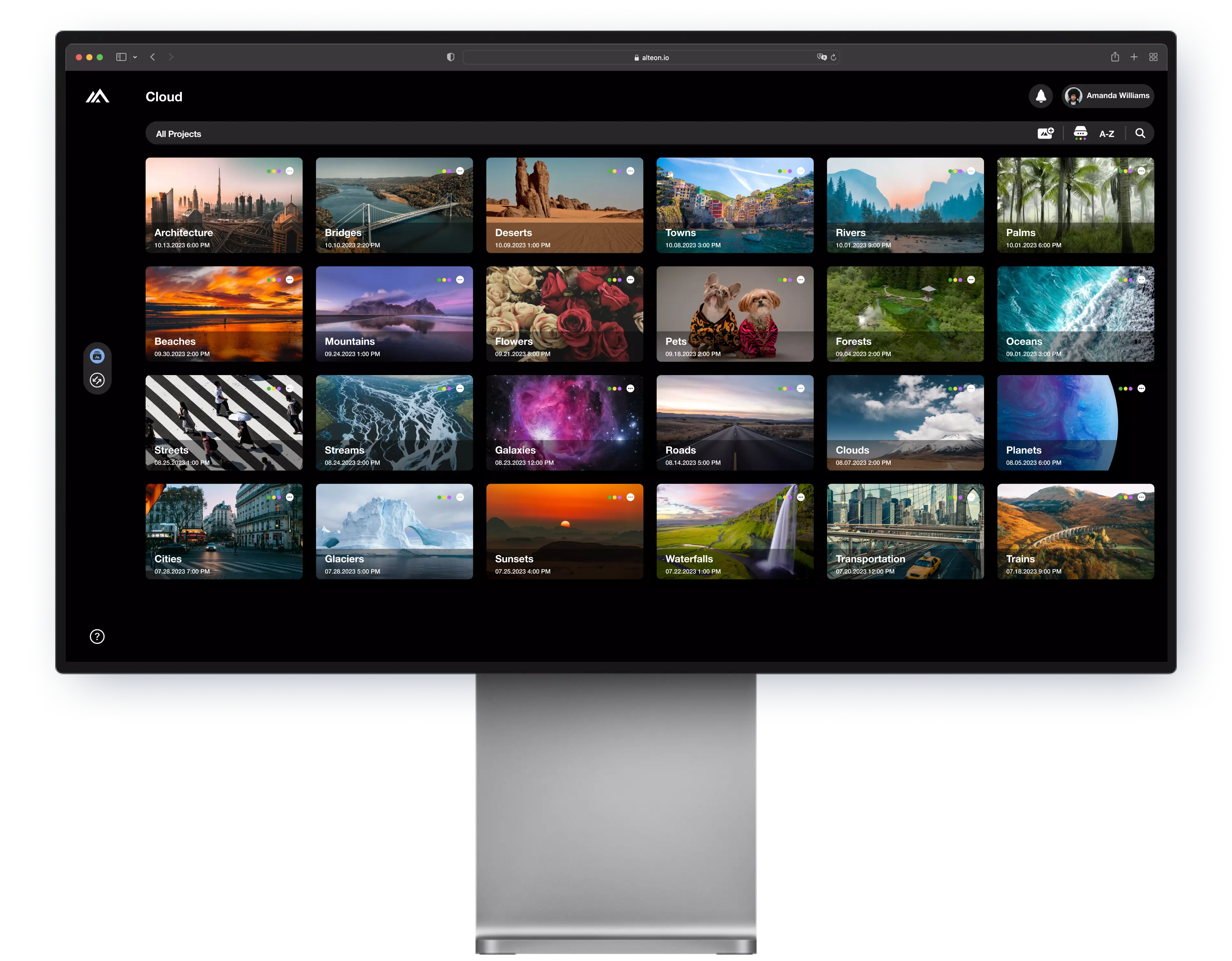Click the add new image project icon
The image size is (1232, 961).
pyautogui.click(x=1045, y=133)
